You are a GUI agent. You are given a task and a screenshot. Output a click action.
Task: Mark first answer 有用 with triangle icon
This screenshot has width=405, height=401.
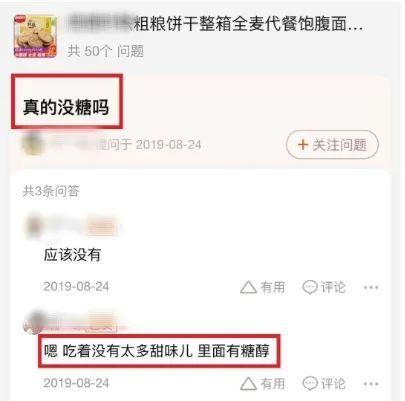pos(248,287)
